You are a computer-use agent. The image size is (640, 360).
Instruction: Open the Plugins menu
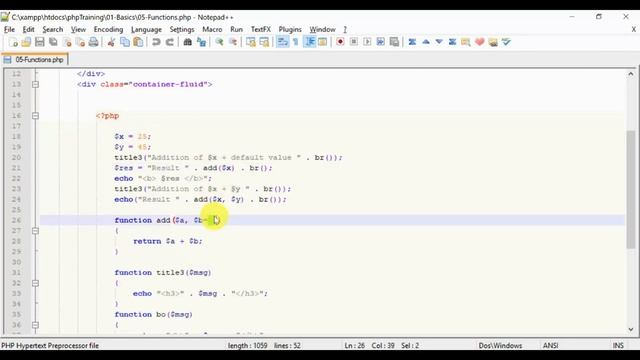tap(290, 29)
